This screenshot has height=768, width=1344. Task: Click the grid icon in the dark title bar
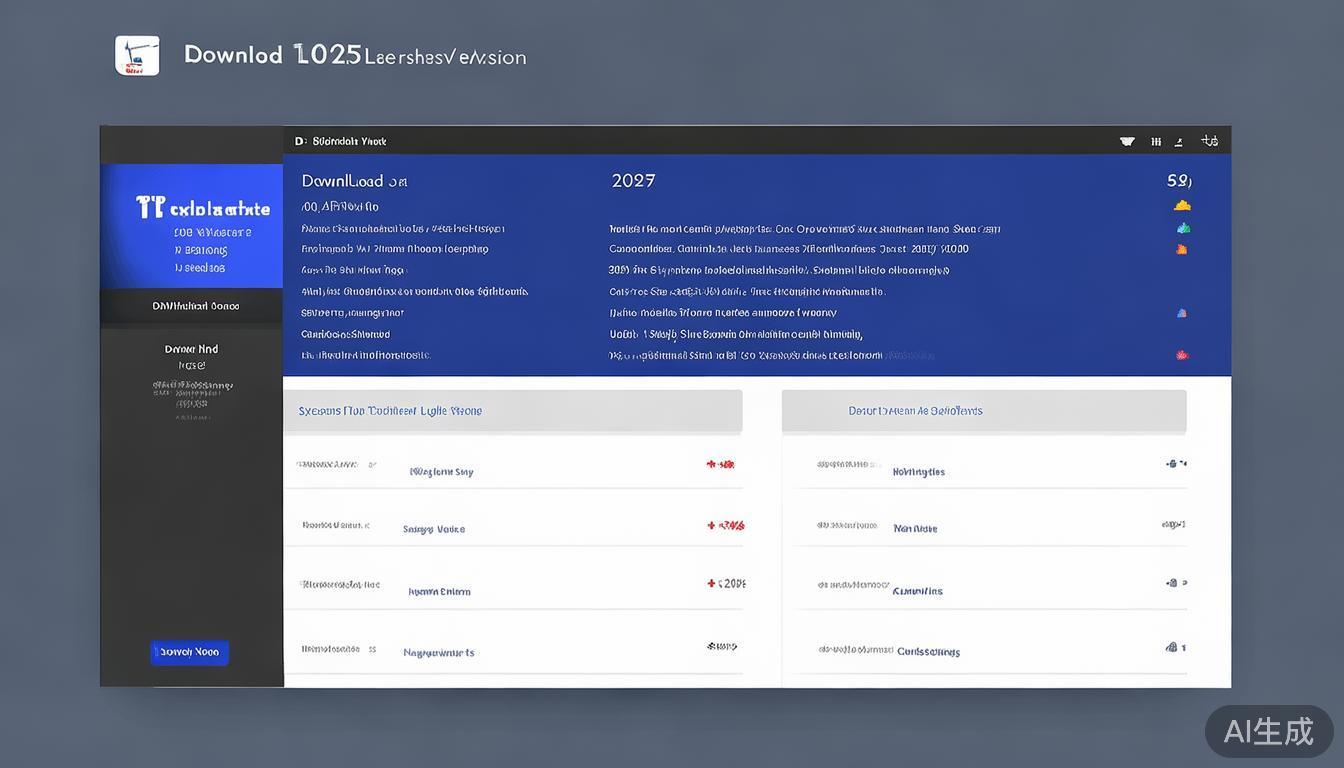[1156, 142]
